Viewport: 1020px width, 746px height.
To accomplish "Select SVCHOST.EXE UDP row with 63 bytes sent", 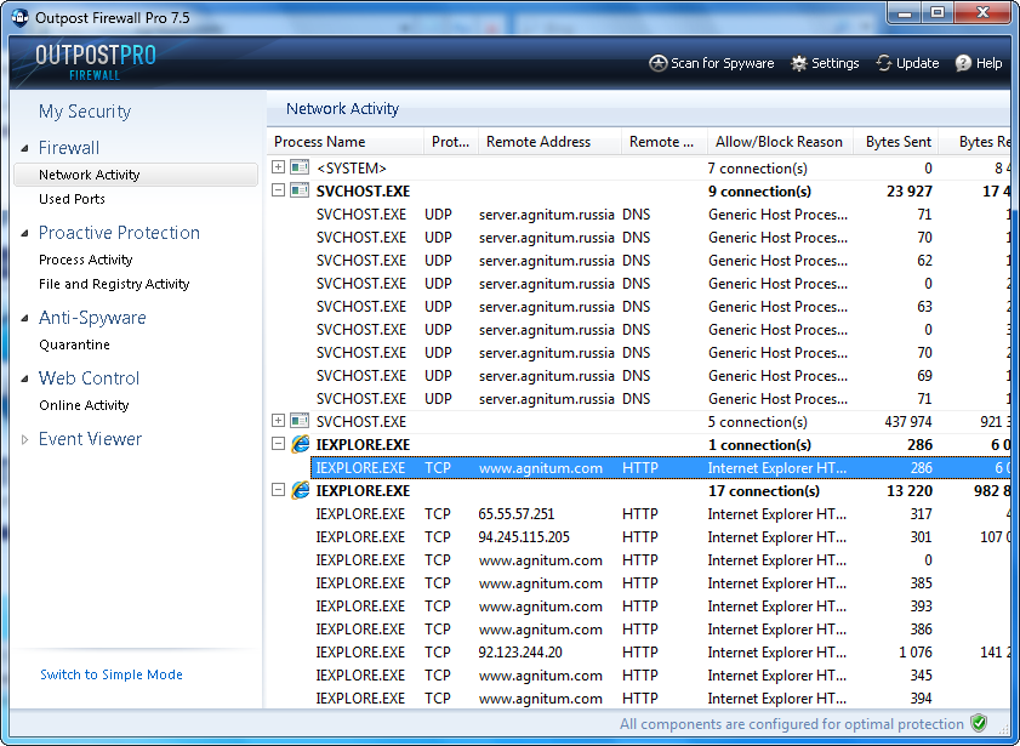I will (660, 306).
